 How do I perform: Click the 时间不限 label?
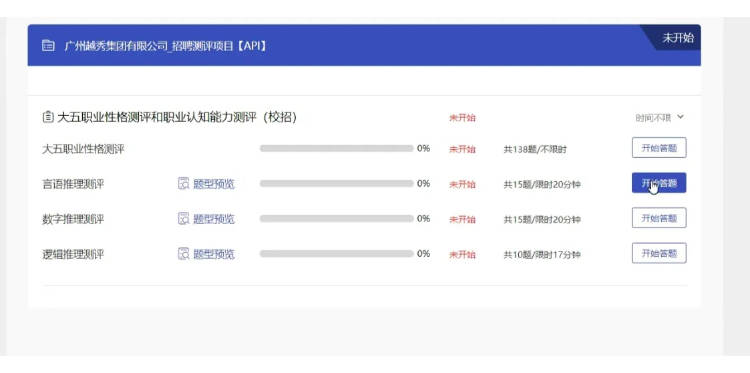point(653,118)
